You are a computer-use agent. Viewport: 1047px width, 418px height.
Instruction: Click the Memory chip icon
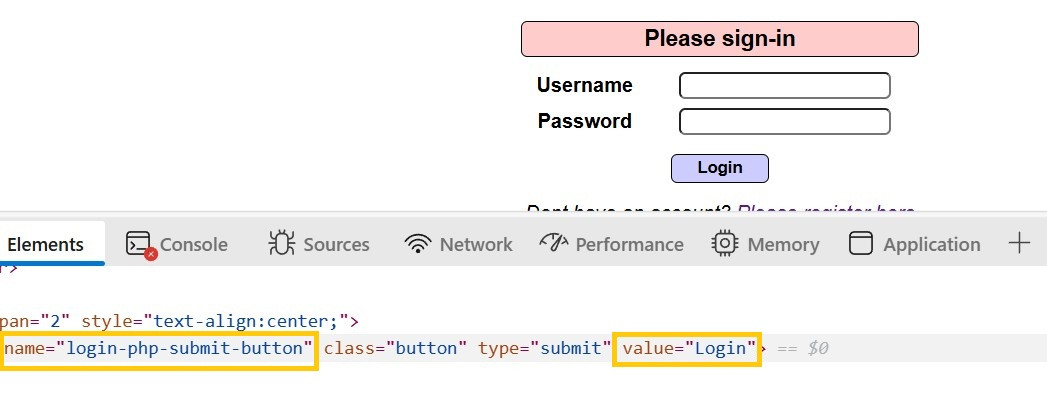point(724,244)
